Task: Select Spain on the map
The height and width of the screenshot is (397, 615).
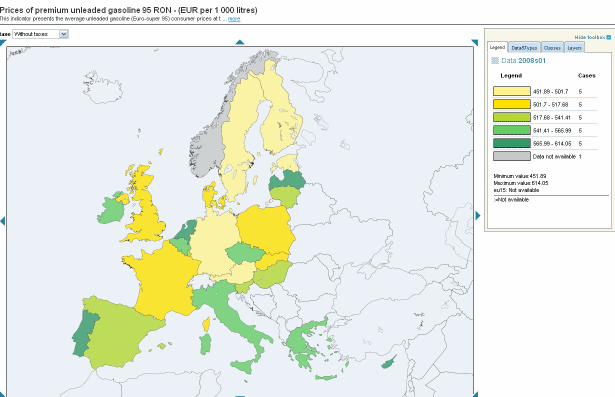Action: point(118,333)
